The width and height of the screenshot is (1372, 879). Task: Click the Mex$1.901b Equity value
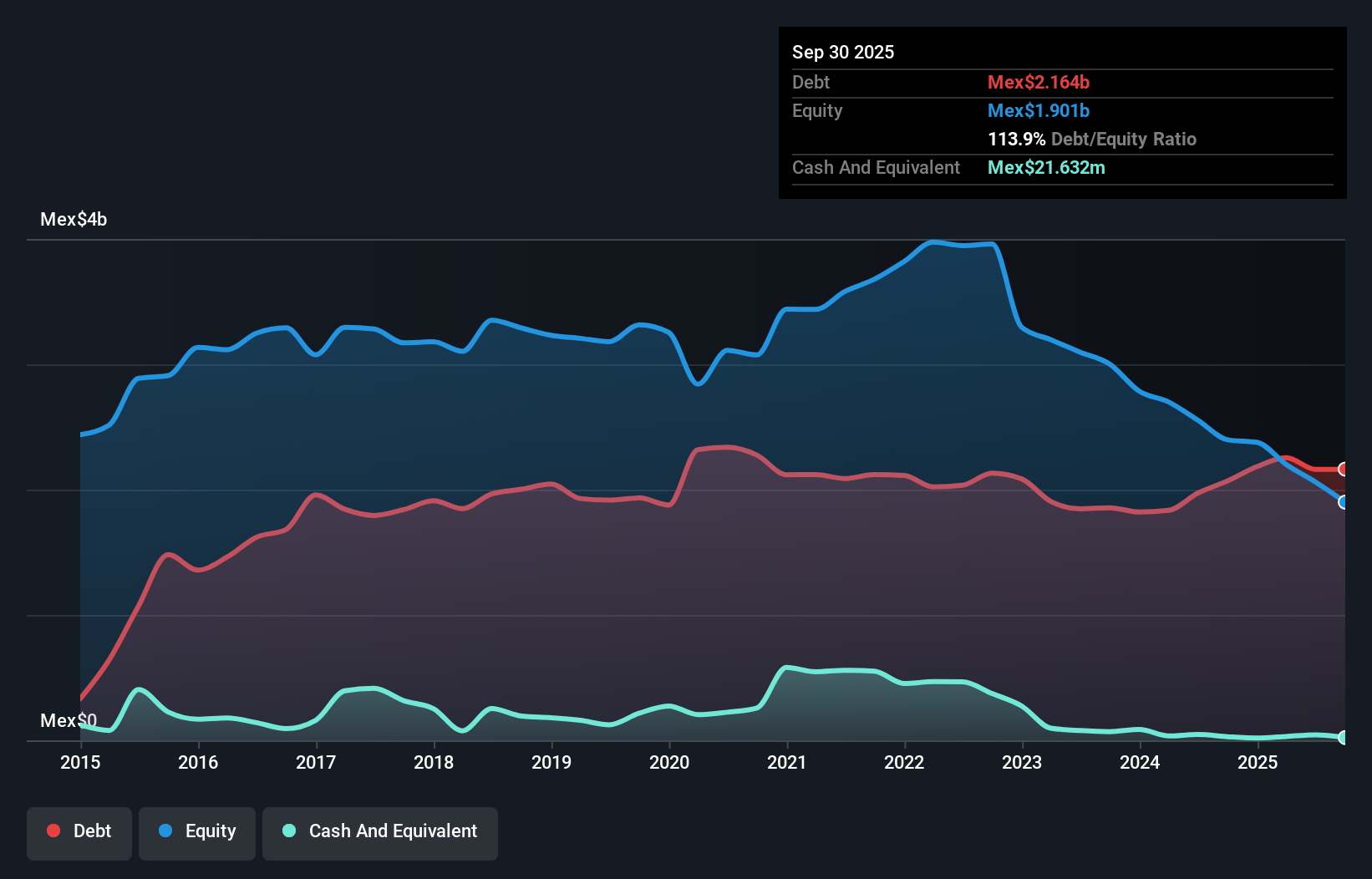(x=1038, y=110)
